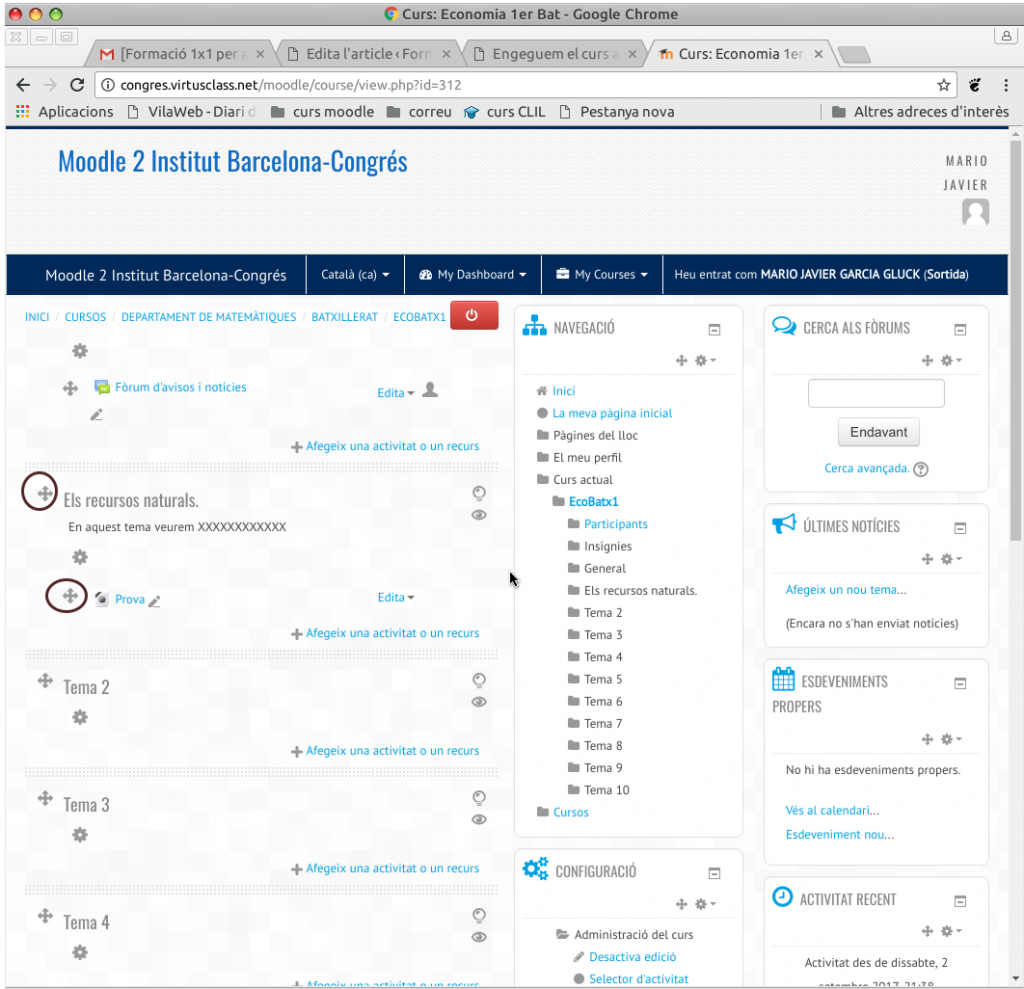Open the gear settings for Tema 4

(x=80, y=952)
